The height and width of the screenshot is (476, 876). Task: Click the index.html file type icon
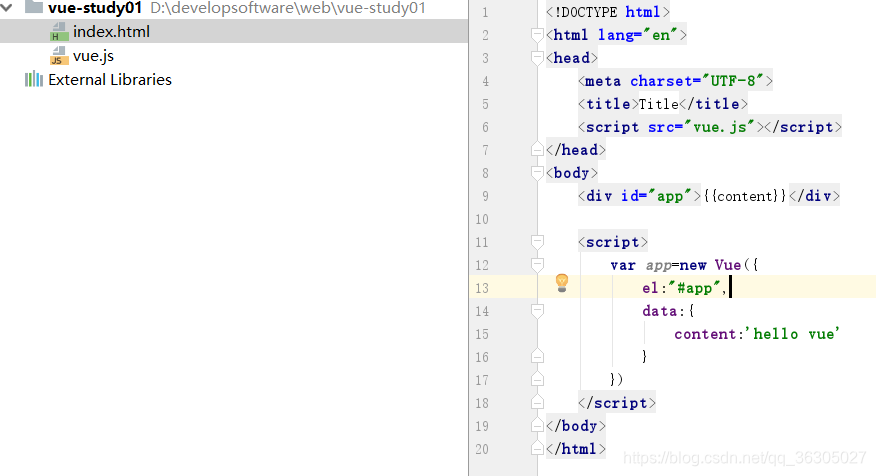59,32
